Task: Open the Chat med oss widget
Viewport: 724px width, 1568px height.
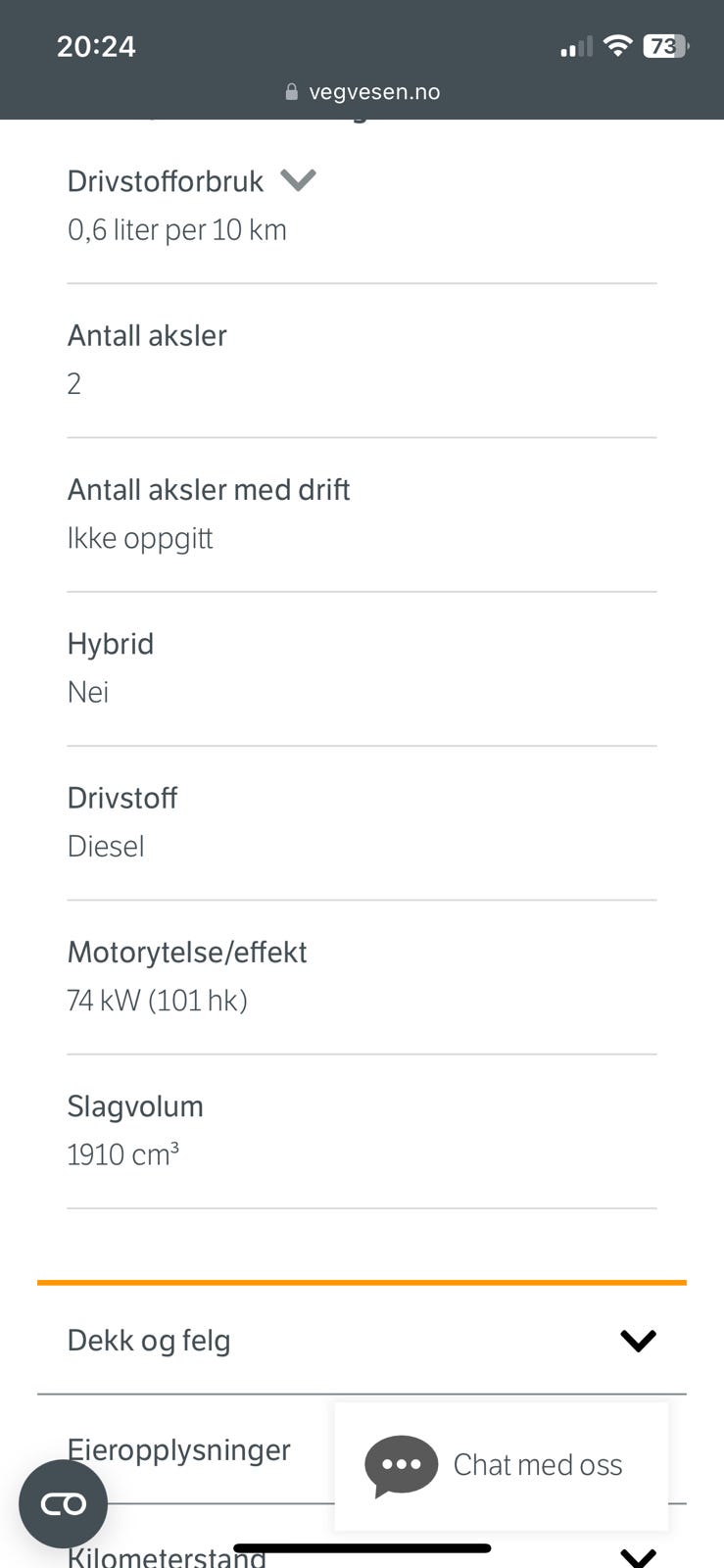Action: [x=502, y=1465]
